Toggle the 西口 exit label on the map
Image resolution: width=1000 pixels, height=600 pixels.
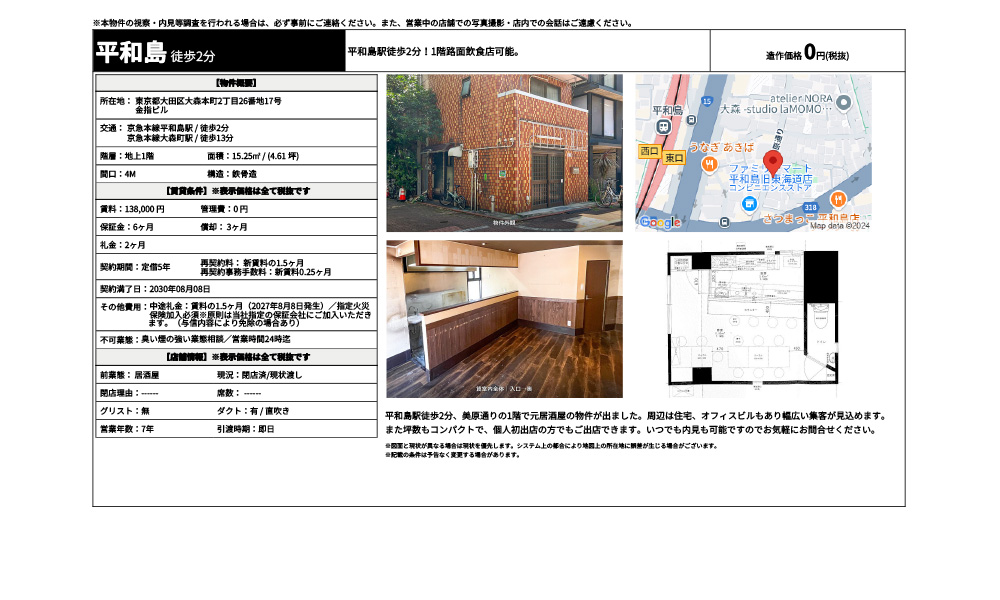click(x=649, y=151)
